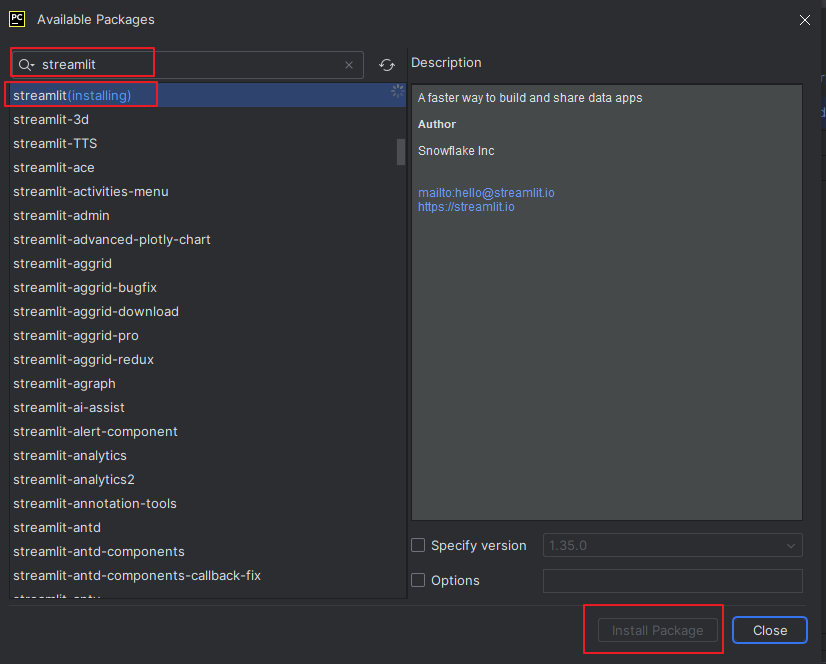Image resolution: width=826 pixels, height=664 pixels.
Task: Click the search magnifier history icon
Action: pyautogui.click(x=26, y=65)
